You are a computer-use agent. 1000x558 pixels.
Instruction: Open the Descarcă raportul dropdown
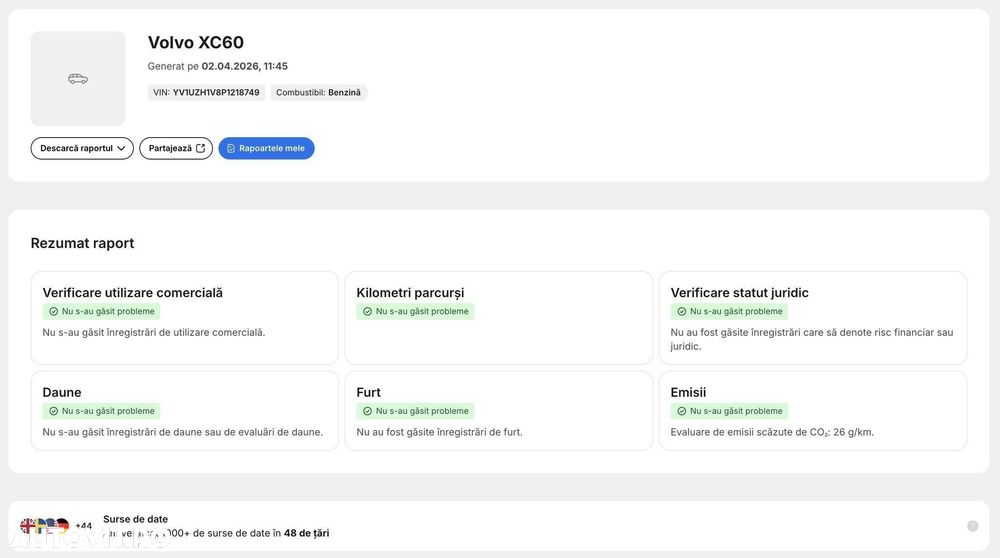coord(82,148)
